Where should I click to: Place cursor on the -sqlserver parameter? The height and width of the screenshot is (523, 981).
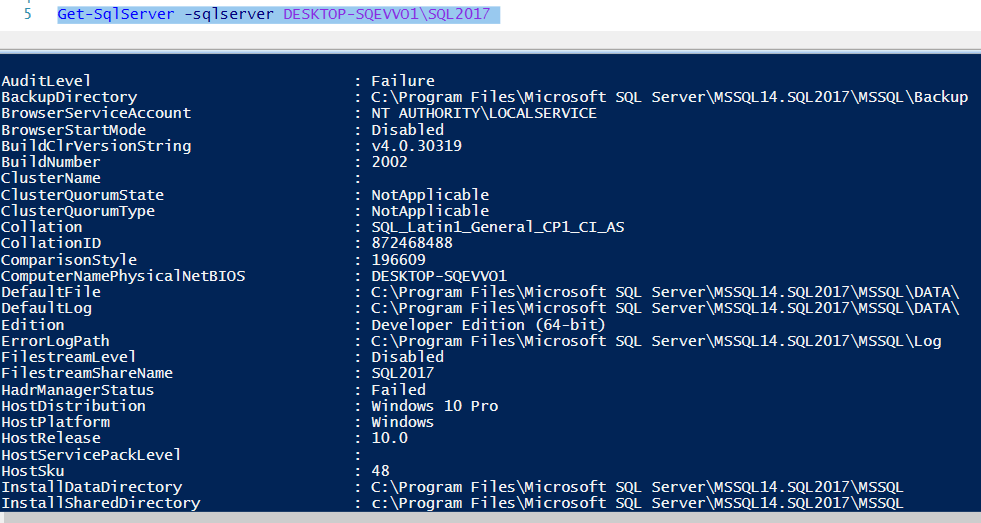(228, 14)
